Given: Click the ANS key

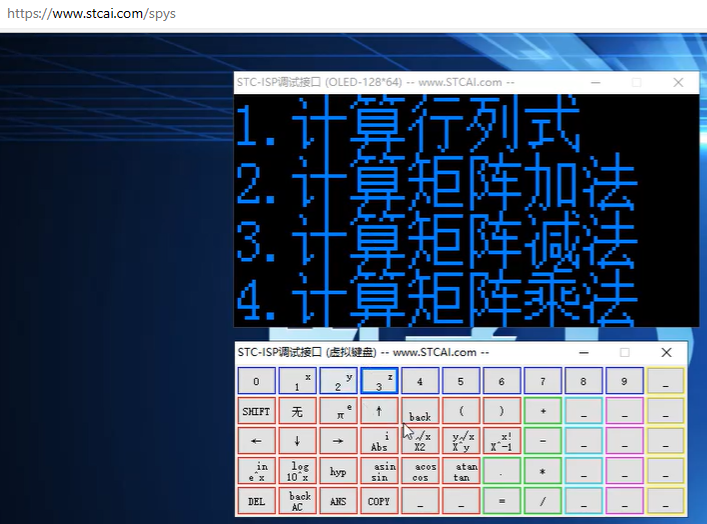Looking at the screenshot, I should click(338, 501).
